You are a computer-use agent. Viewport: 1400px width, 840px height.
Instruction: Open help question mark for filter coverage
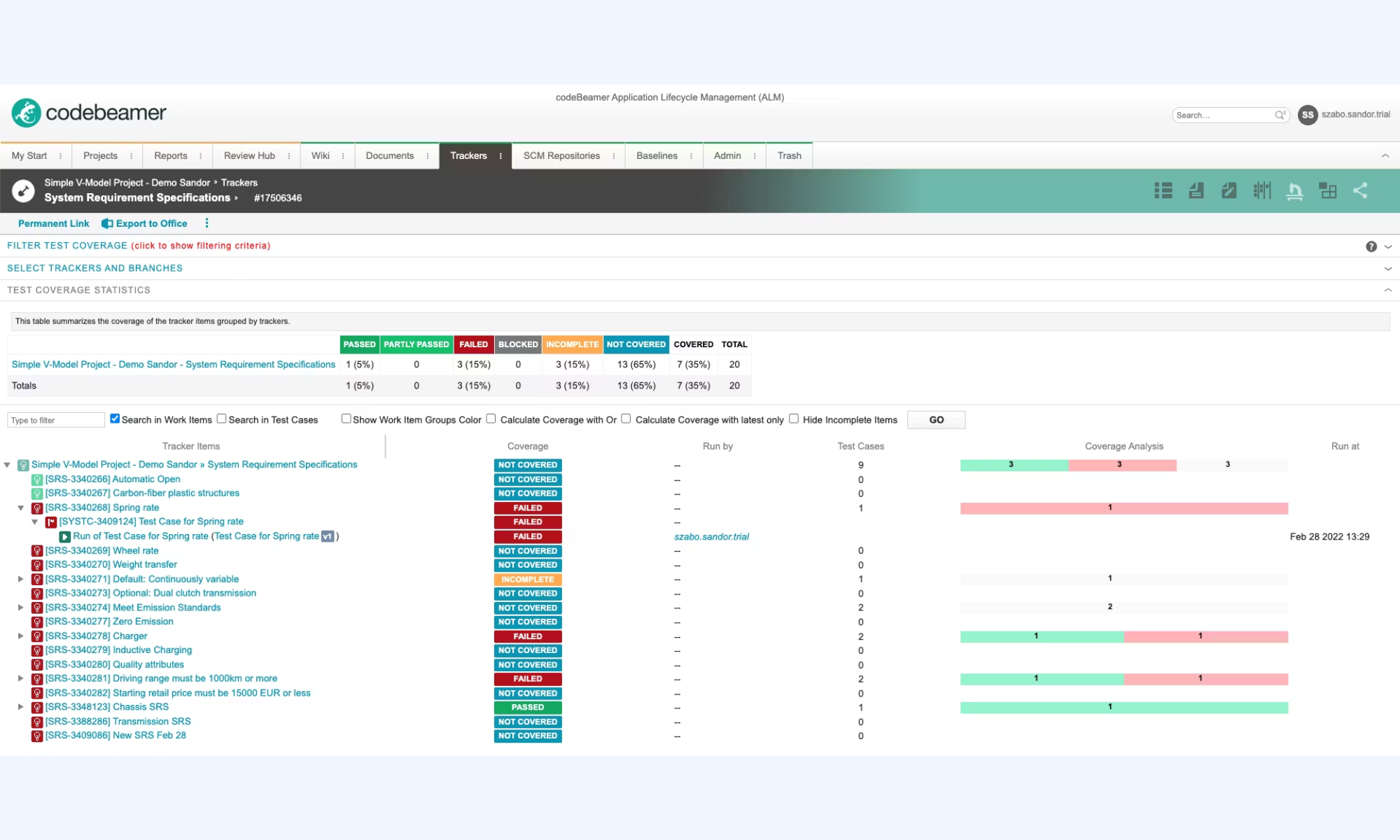pos(1371,246)
